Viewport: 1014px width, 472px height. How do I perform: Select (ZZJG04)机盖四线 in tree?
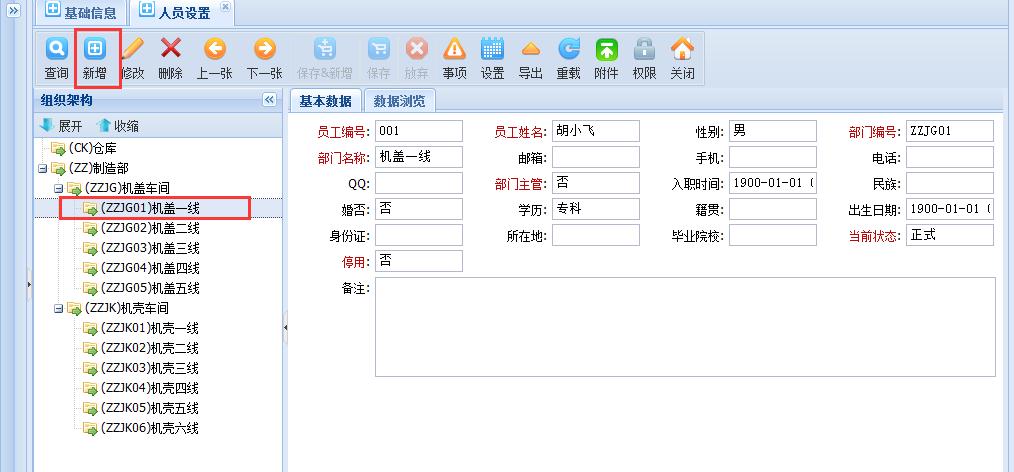pyautogui.click(x=149, y=268)
